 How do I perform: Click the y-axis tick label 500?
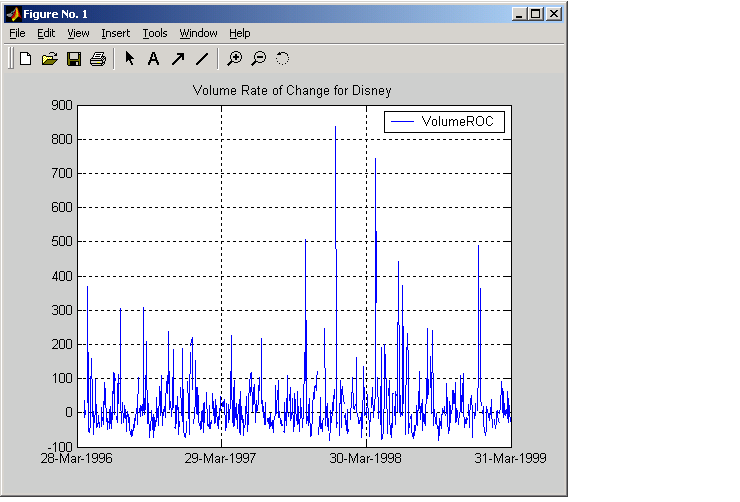point(62,241)
